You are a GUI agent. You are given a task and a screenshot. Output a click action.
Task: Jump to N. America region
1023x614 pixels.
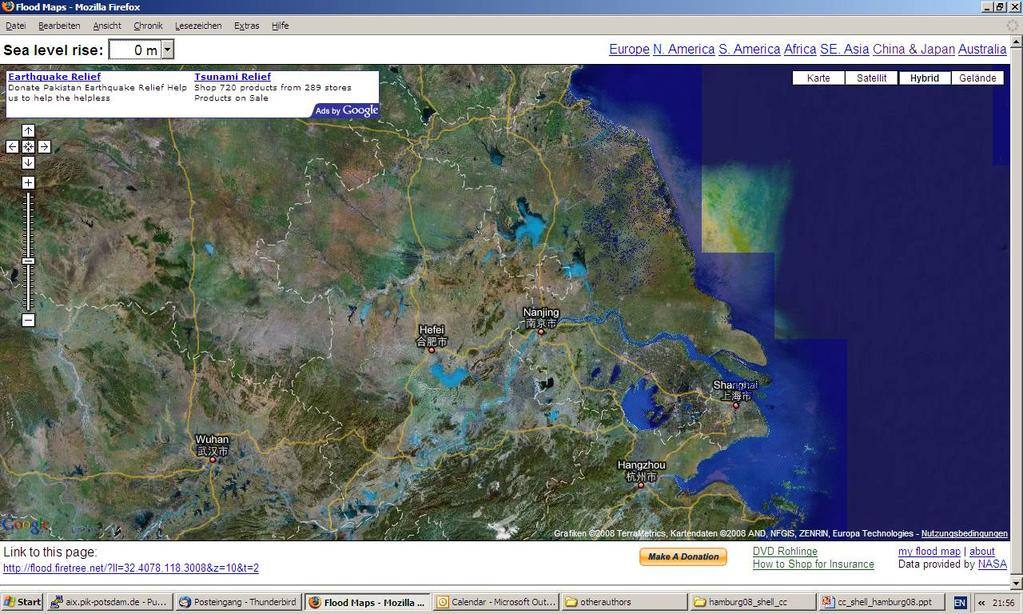pos(684,49)
